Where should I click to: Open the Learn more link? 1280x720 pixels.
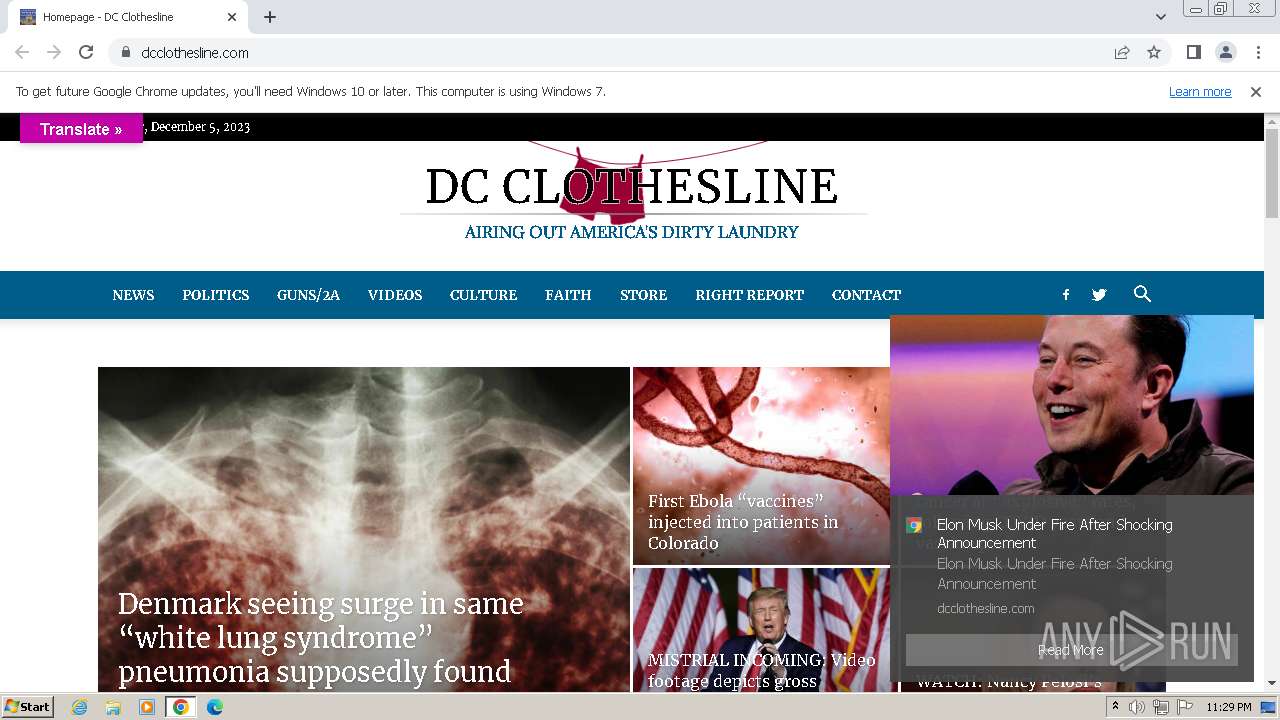pyautogui.click(x=1200, y=91)
